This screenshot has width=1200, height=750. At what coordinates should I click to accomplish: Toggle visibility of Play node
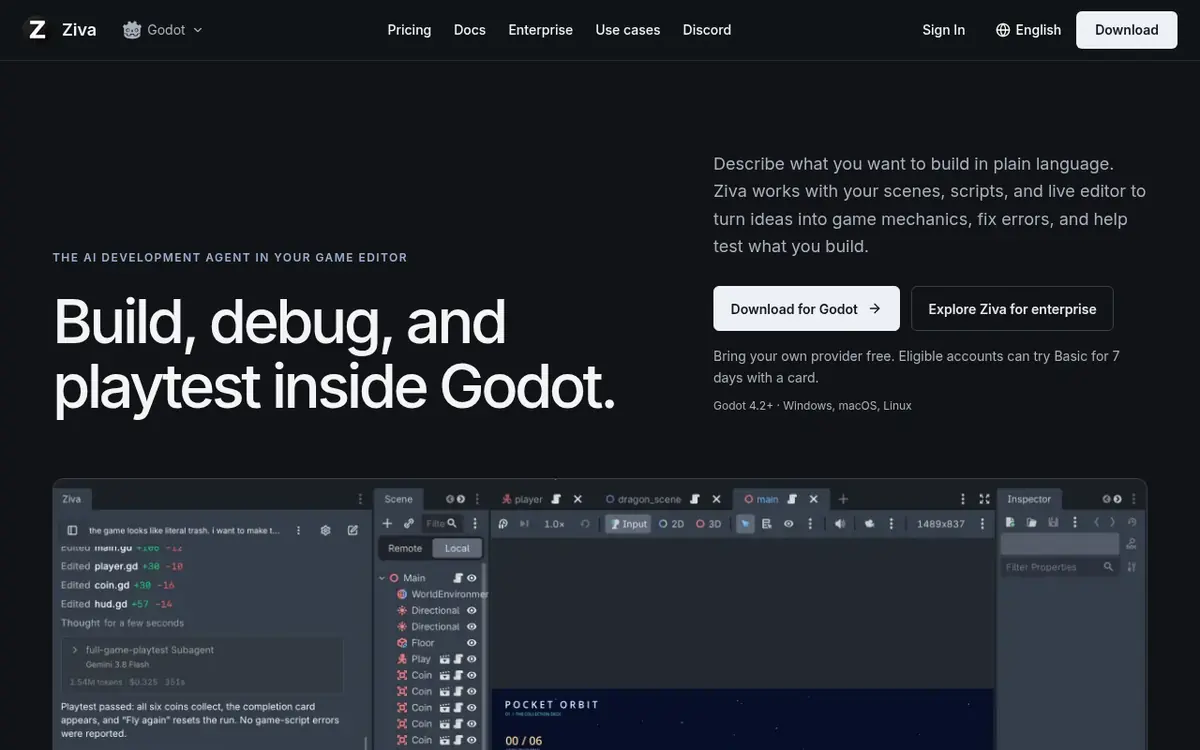pyautogui.click(x=471, y=659)
